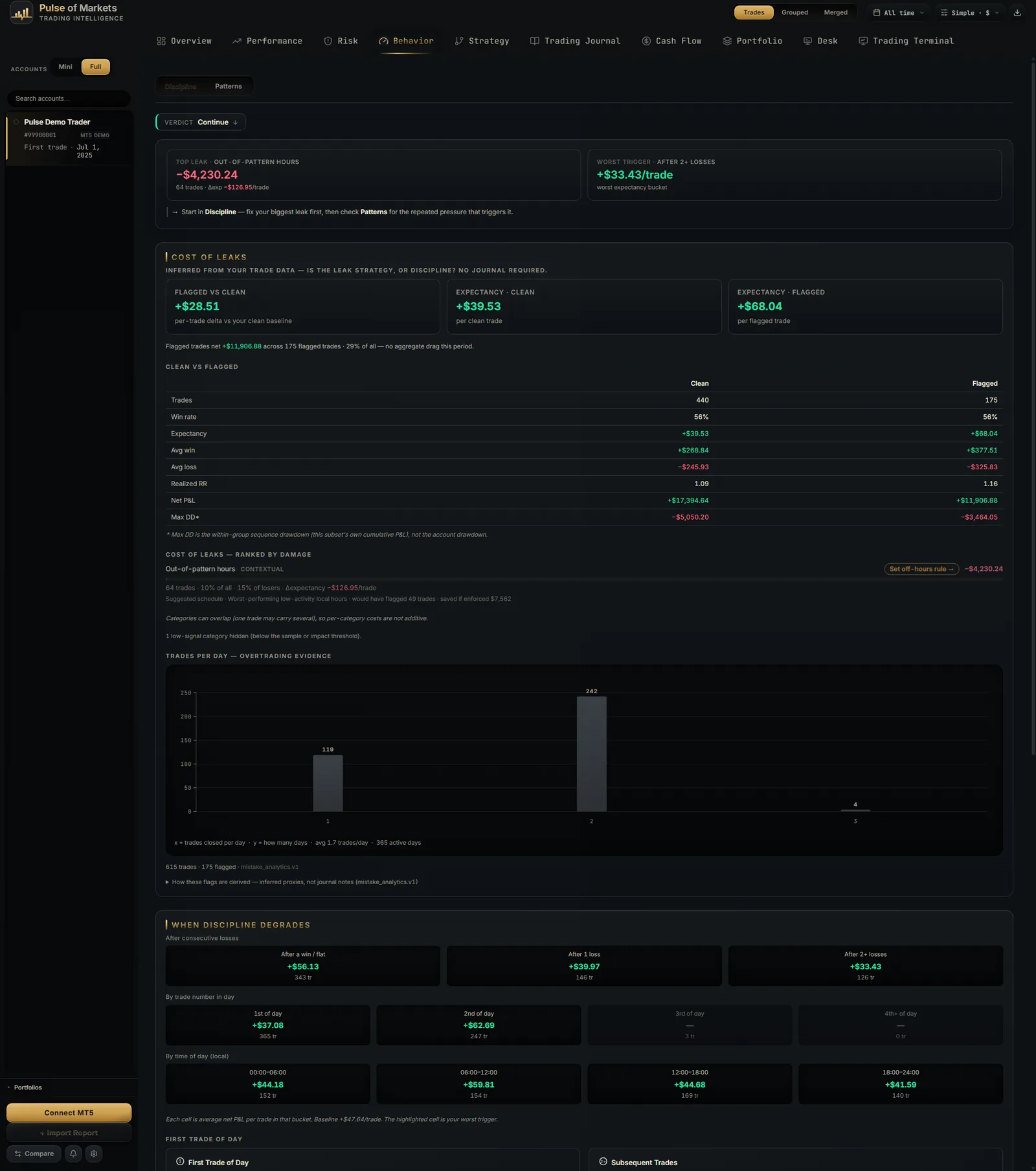Click the Max DD flagged value −$3,464.05
The height and width of the screenshot is (1171, 1036).
point(979,517)
